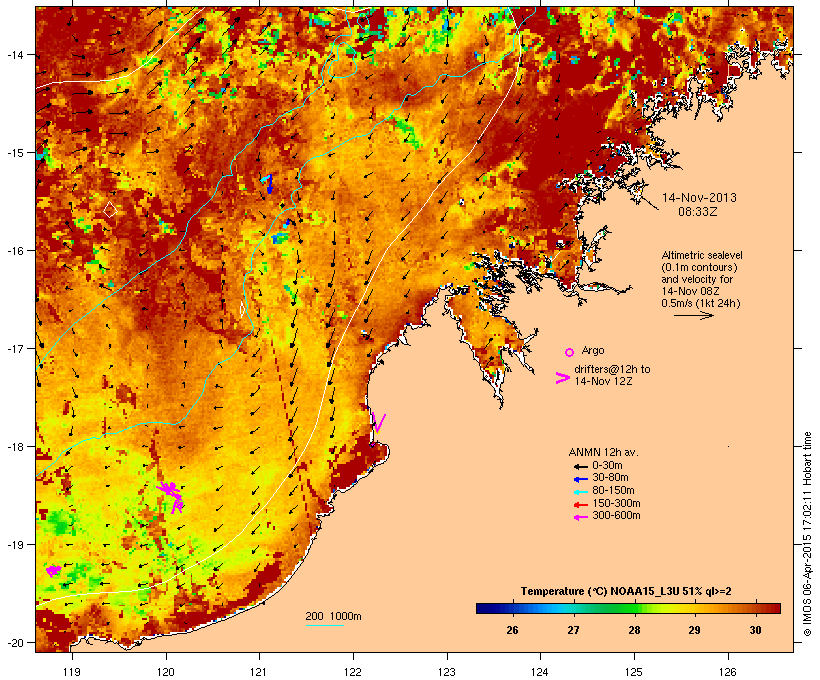
Task: Click the 0.5m/s velocity scale arrow
Action: click(693, 315)
